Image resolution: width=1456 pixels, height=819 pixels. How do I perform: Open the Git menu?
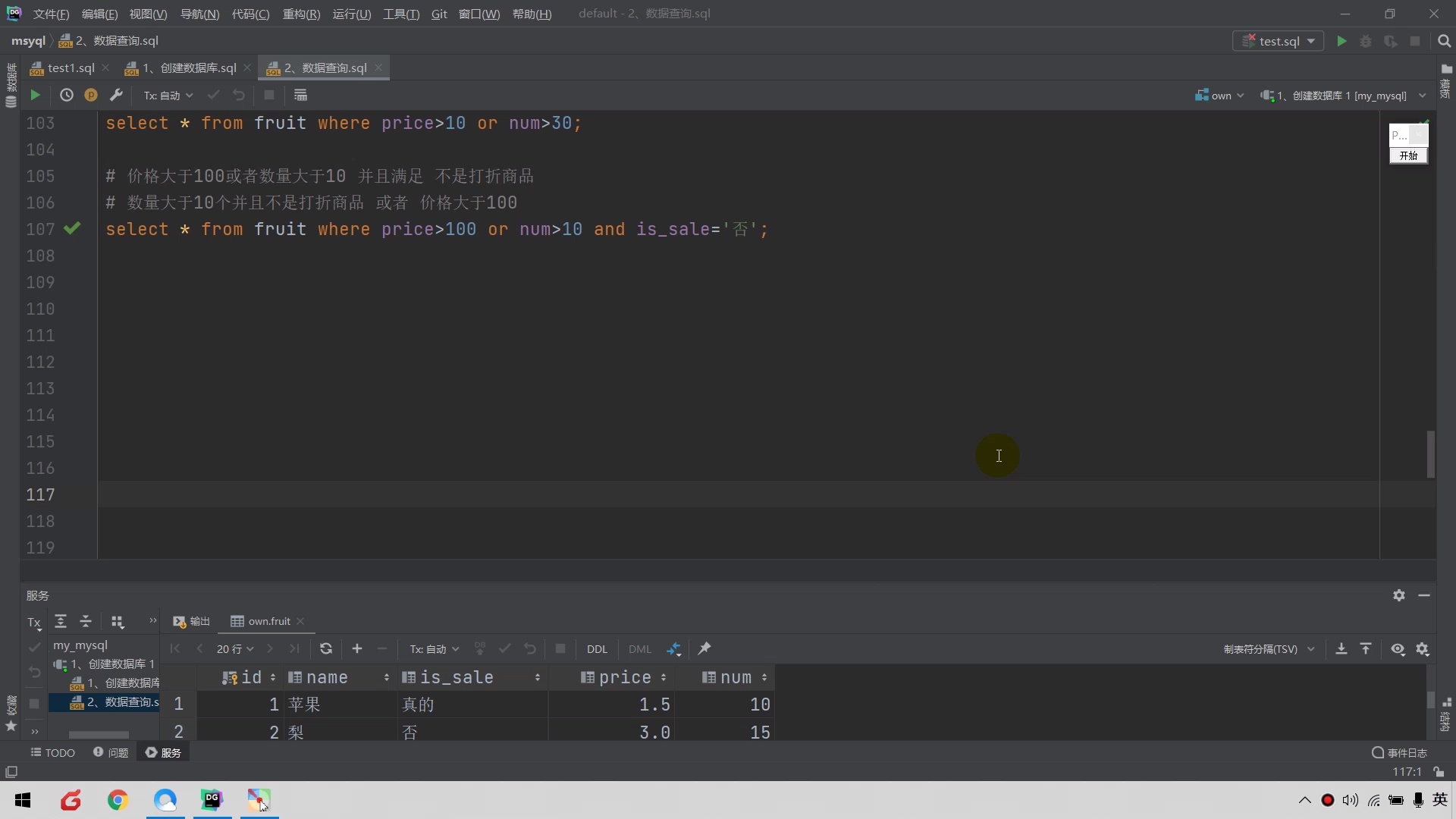coord(438,14)
